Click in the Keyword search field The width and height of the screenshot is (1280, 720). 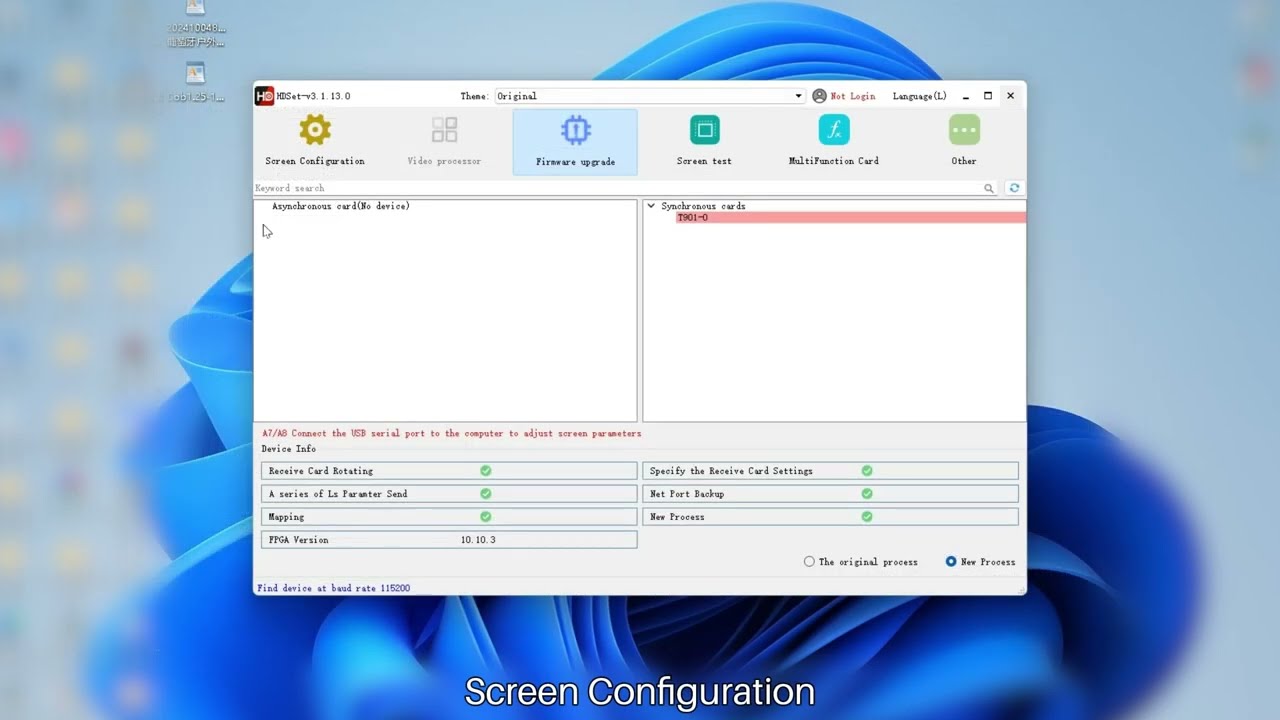tap(617, 188)
